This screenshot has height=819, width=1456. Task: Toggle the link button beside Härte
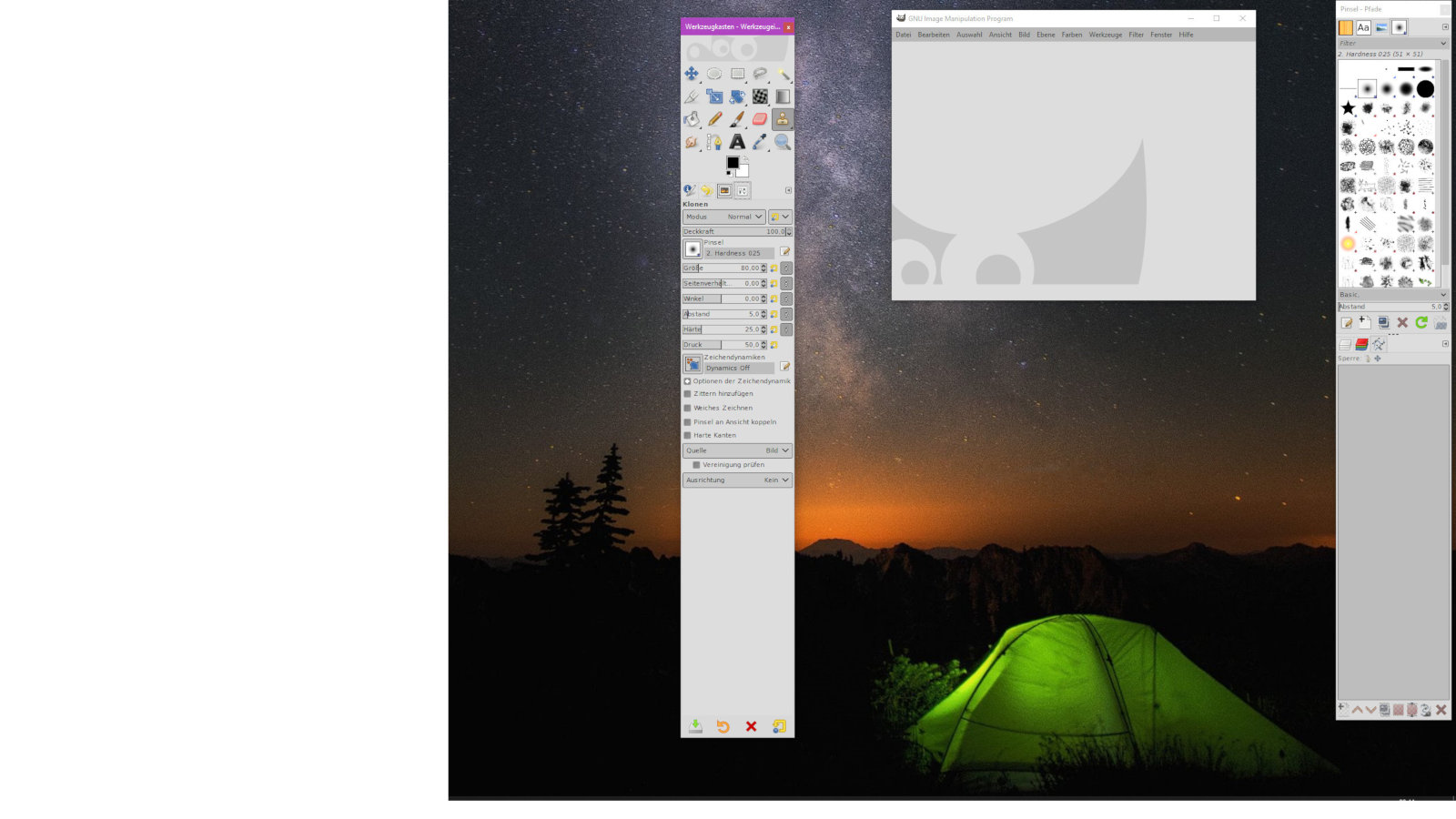pyautogui.click(x=786, y=329)
